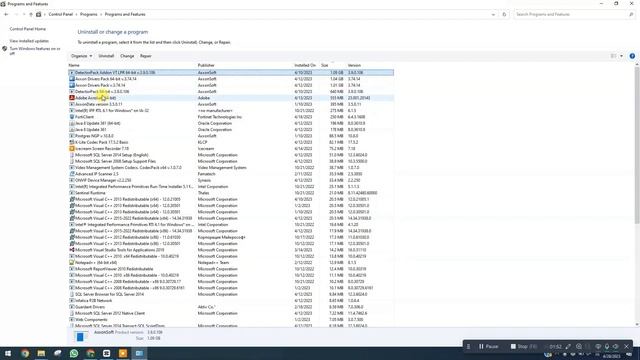Open View installed updates link
The width and height of the screenshot is (640, 360).
tap(29, 41)
